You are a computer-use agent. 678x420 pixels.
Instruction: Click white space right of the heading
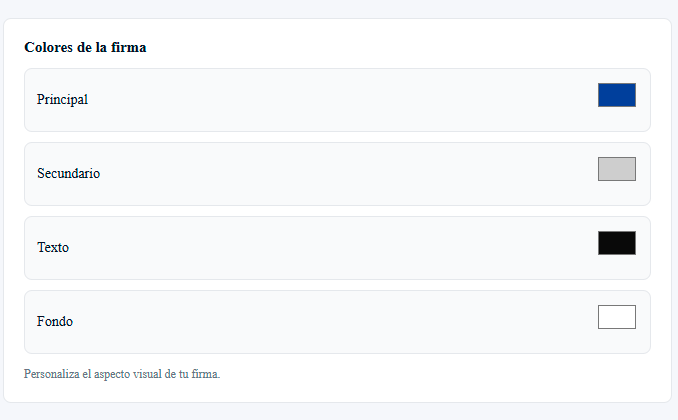pos(400,47)
